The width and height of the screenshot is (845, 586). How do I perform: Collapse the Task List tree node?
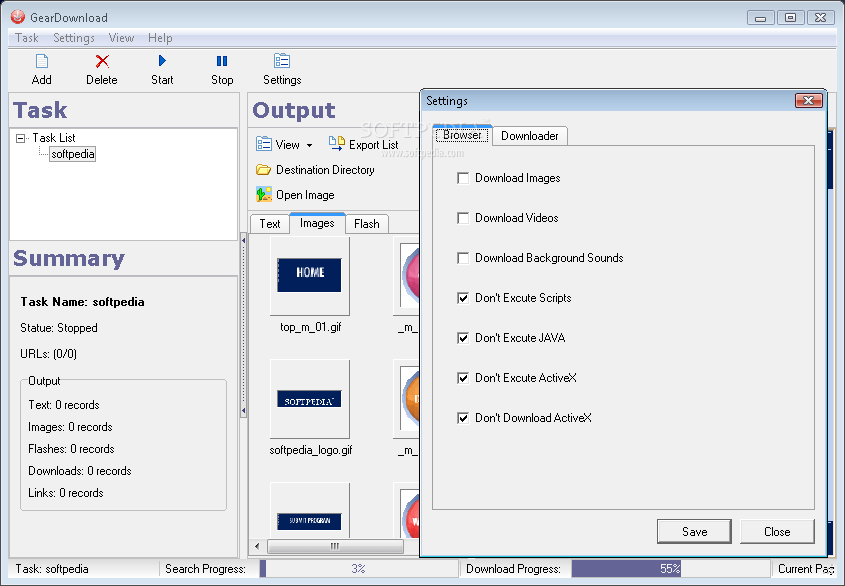pos(22,137)
